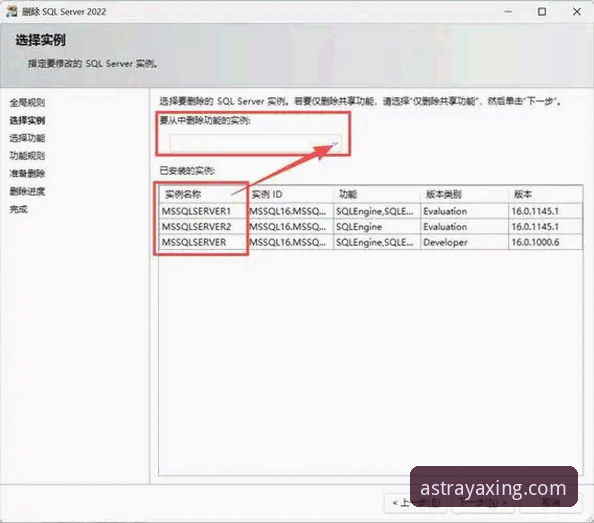594x523 pixels.
Task: Click instance ID cell in MSSQLSERVER2 row
Action: (291, 226)
